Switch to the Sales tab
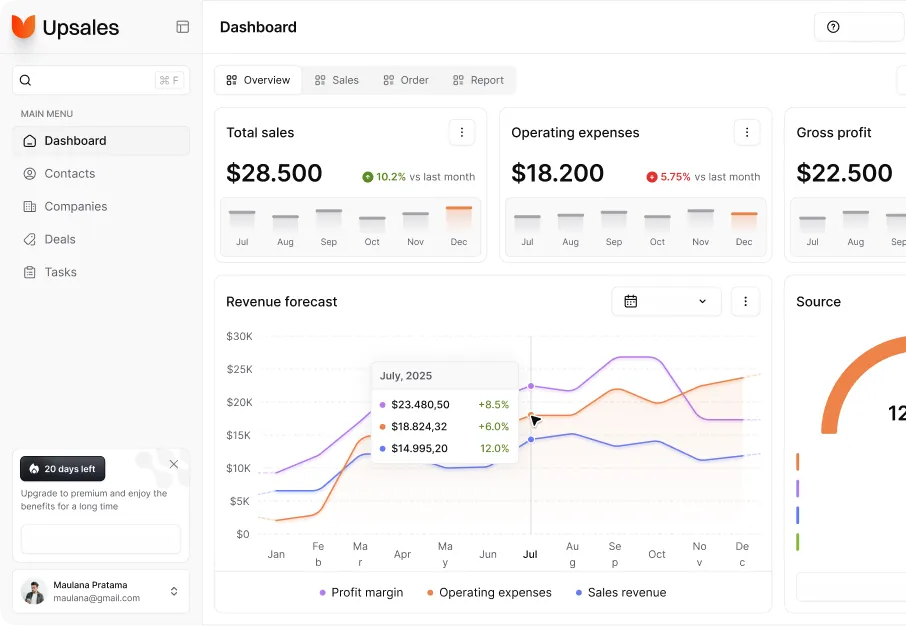This screenshot has height=626, width=906. (337, 79)
